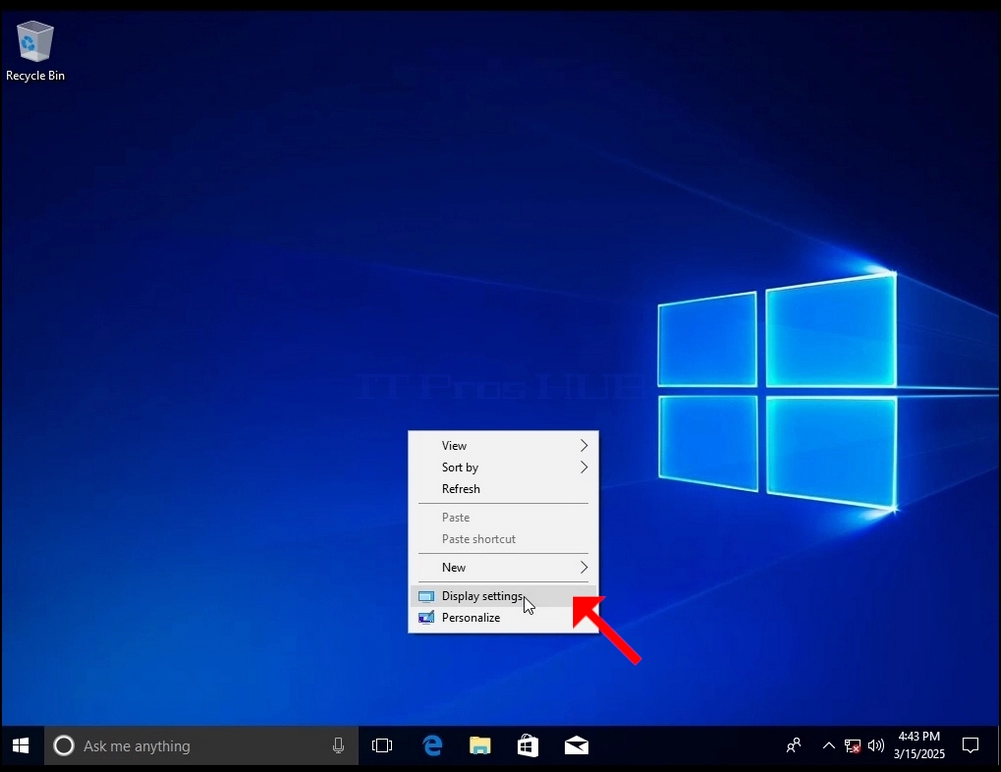1001x772 pixels.
Task: Show hidden tray icons with chevron
Action: [829, 745]
